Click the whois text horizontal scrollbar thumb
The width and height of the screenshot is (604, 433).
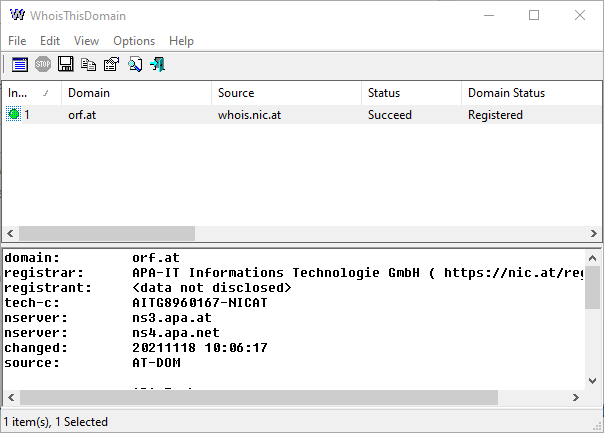pyautogui.click(x=259, y=397)
